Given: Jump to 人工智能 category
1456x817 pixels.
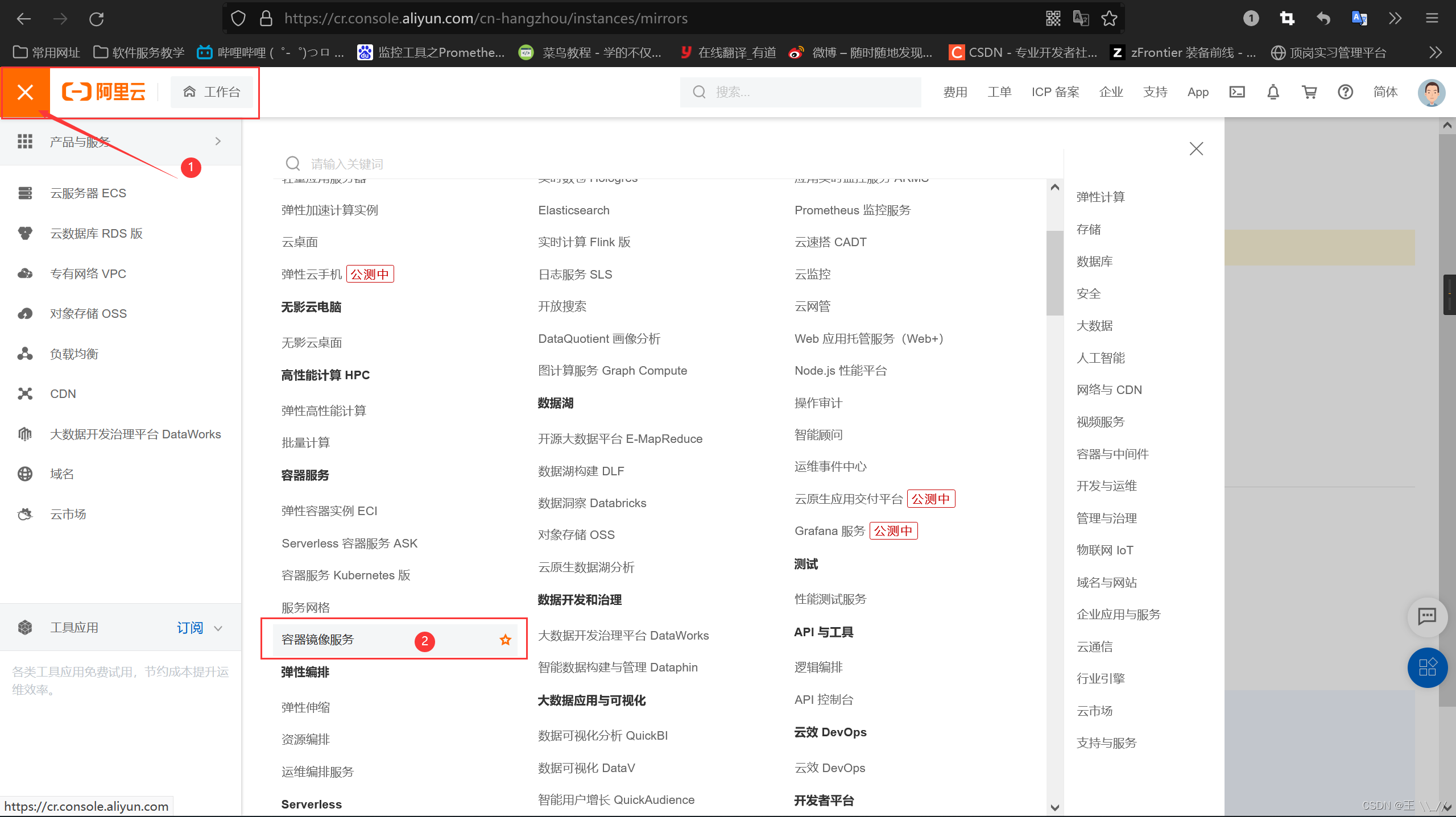Looking at the screenshot, I should tap(1101, 358).
